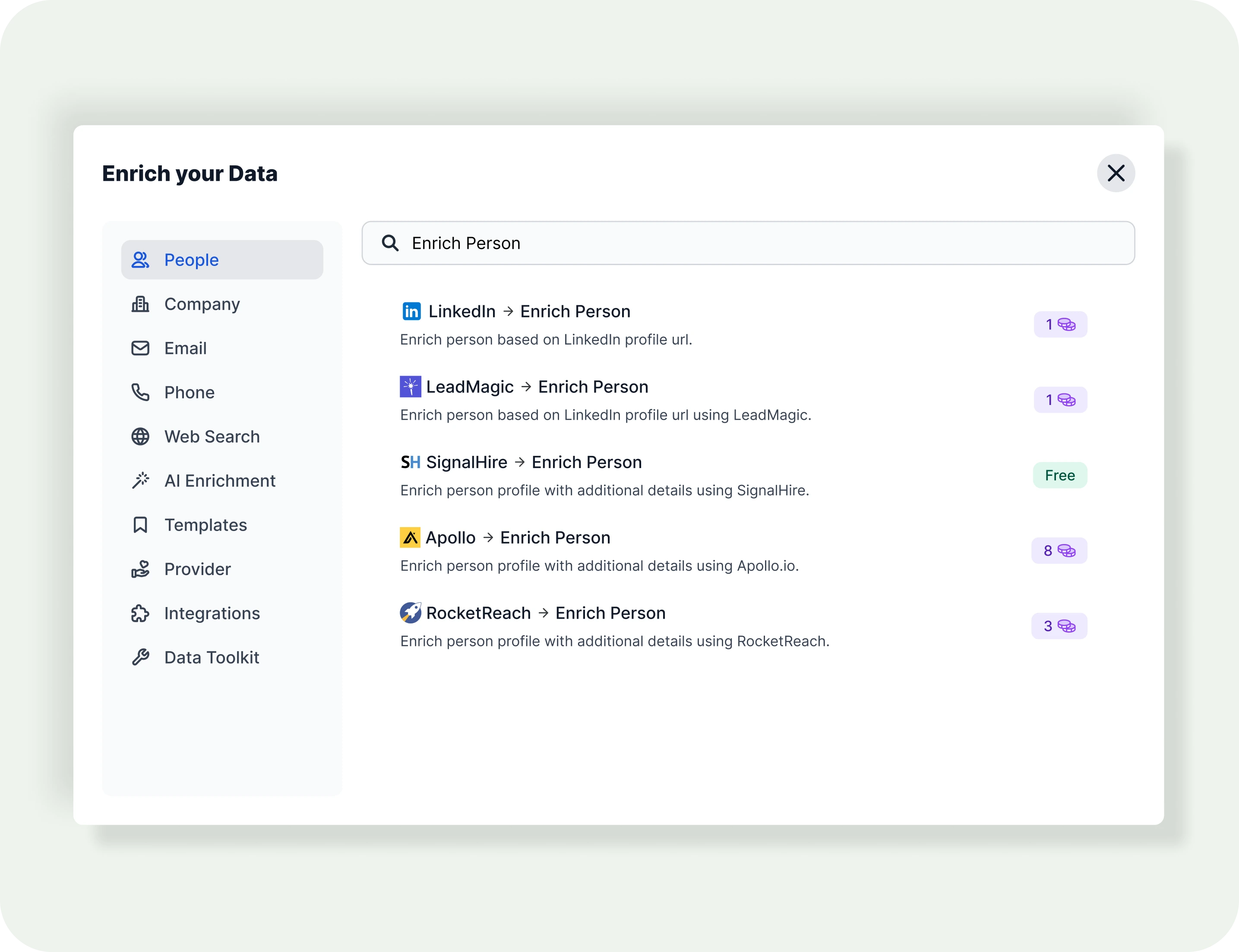
Task: Select the Phone category
Action: point(189,392)
